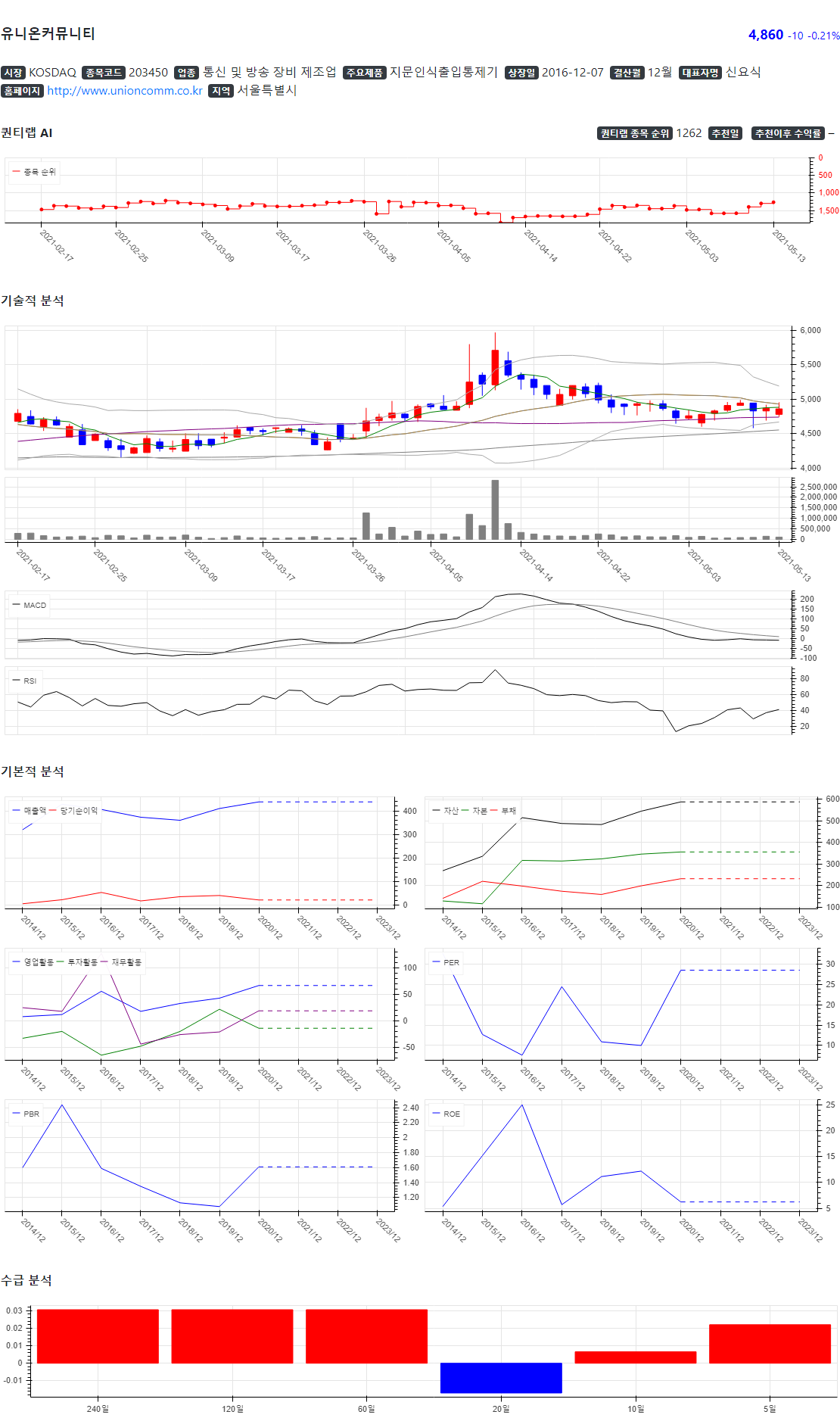Image resolution: width=840 pixels, height=1421 pixels.
Task: Click the 상장일 badge
Action: click(x=521, y=73)
